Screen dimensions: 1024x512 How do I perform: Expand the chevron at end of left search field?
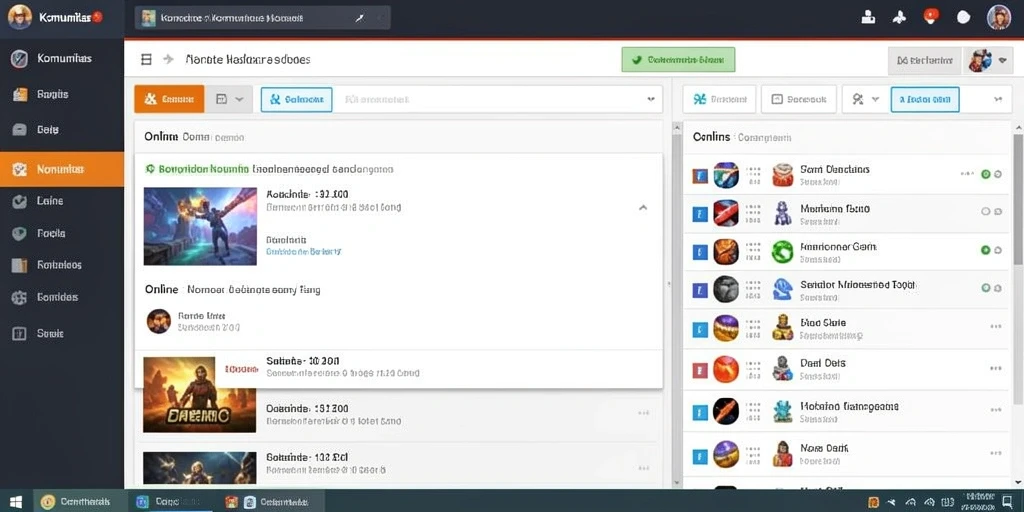click(x=650, y=100)
